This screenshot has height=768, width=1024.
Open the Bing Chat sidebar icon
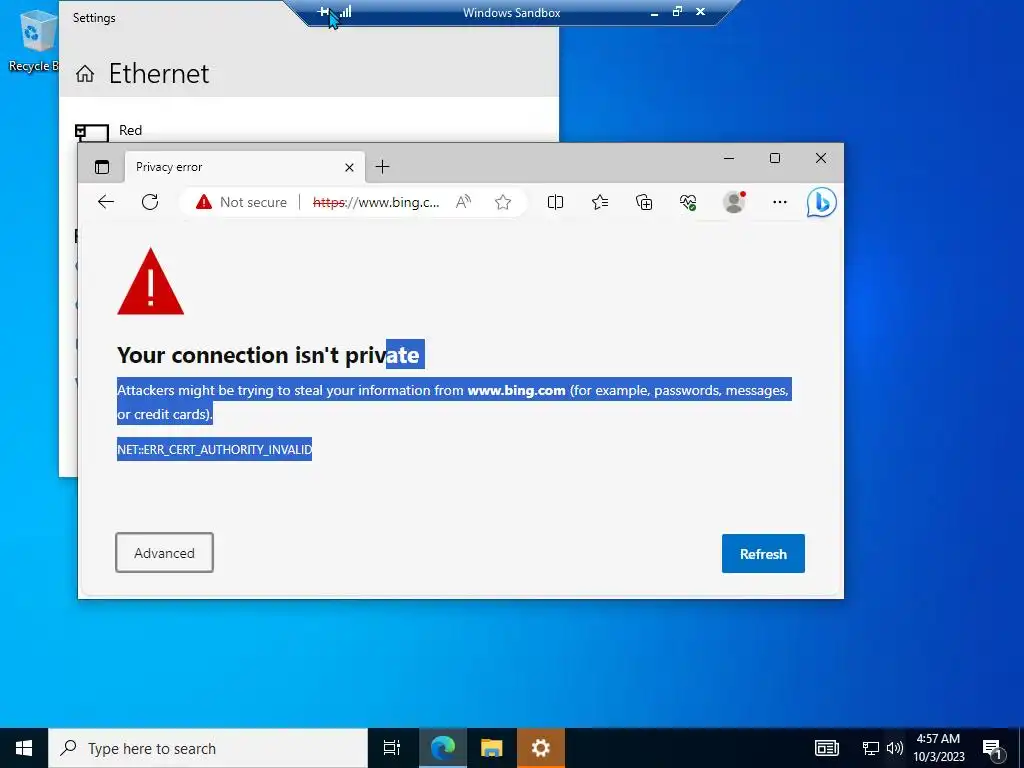[x=822, y=202]
